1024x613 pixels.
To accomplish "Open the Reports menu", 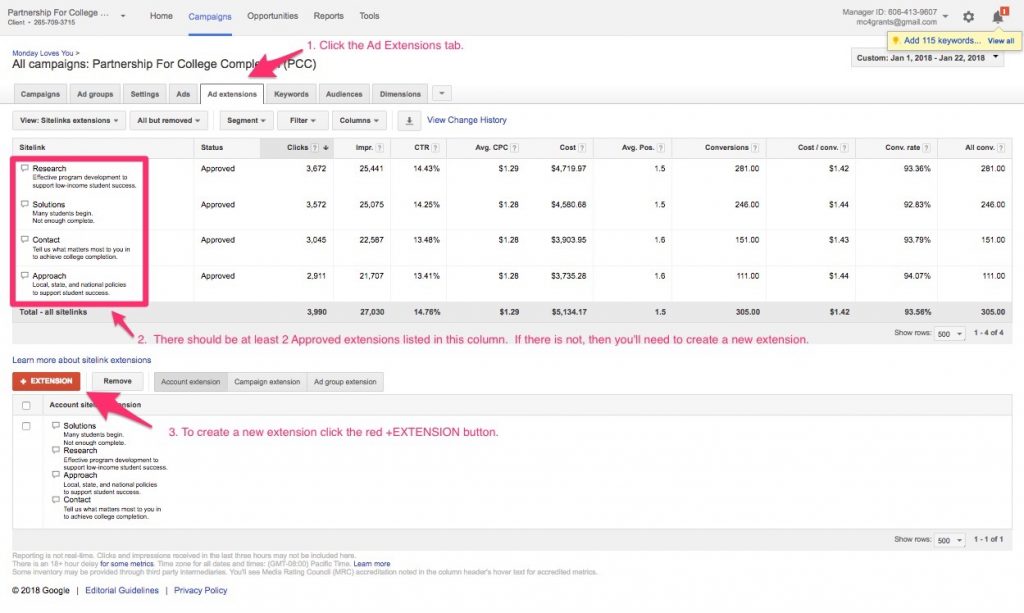I will [328, 16].
